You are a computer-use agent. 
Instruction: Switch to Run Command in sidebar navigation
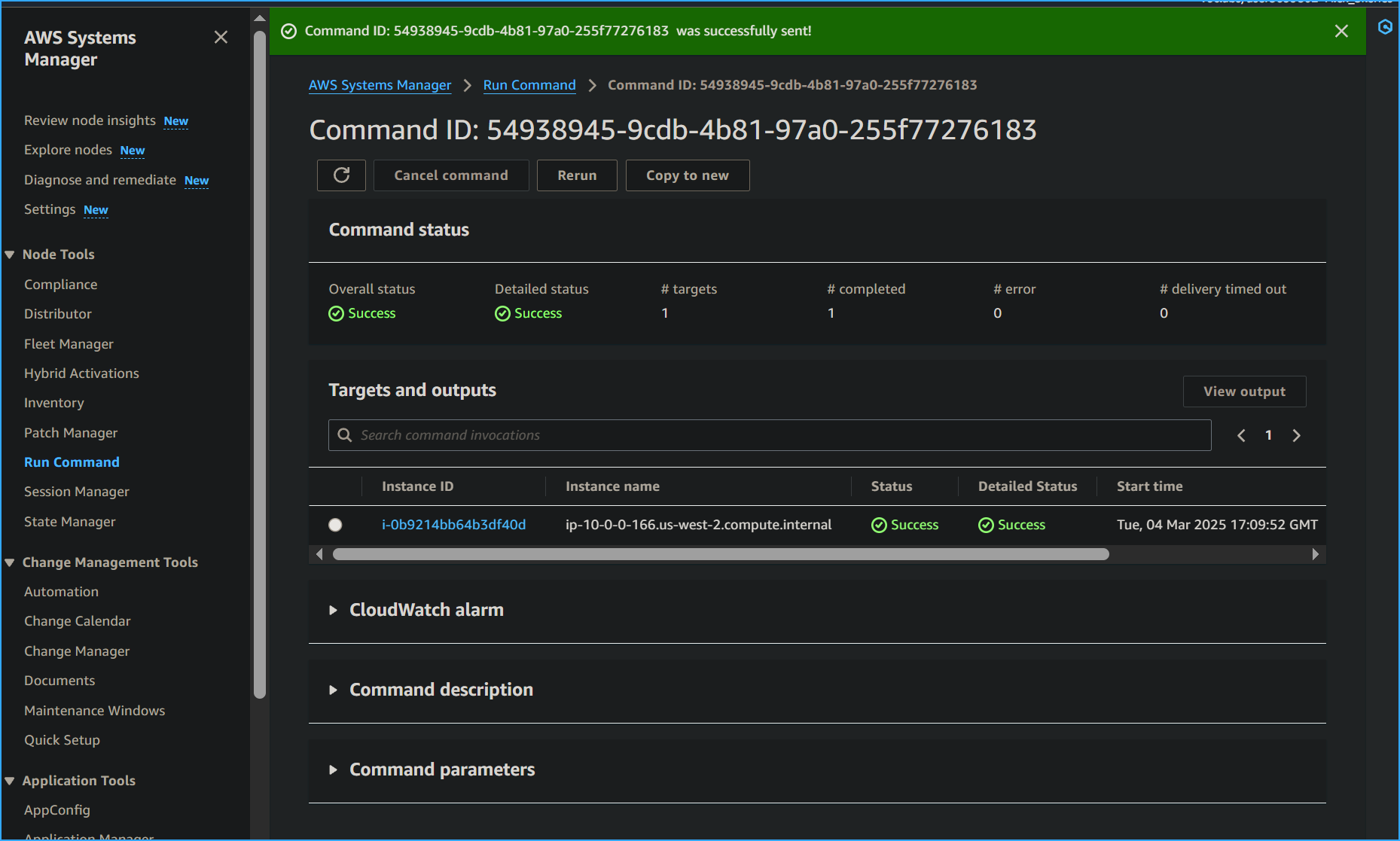click(x=72, y=462)
